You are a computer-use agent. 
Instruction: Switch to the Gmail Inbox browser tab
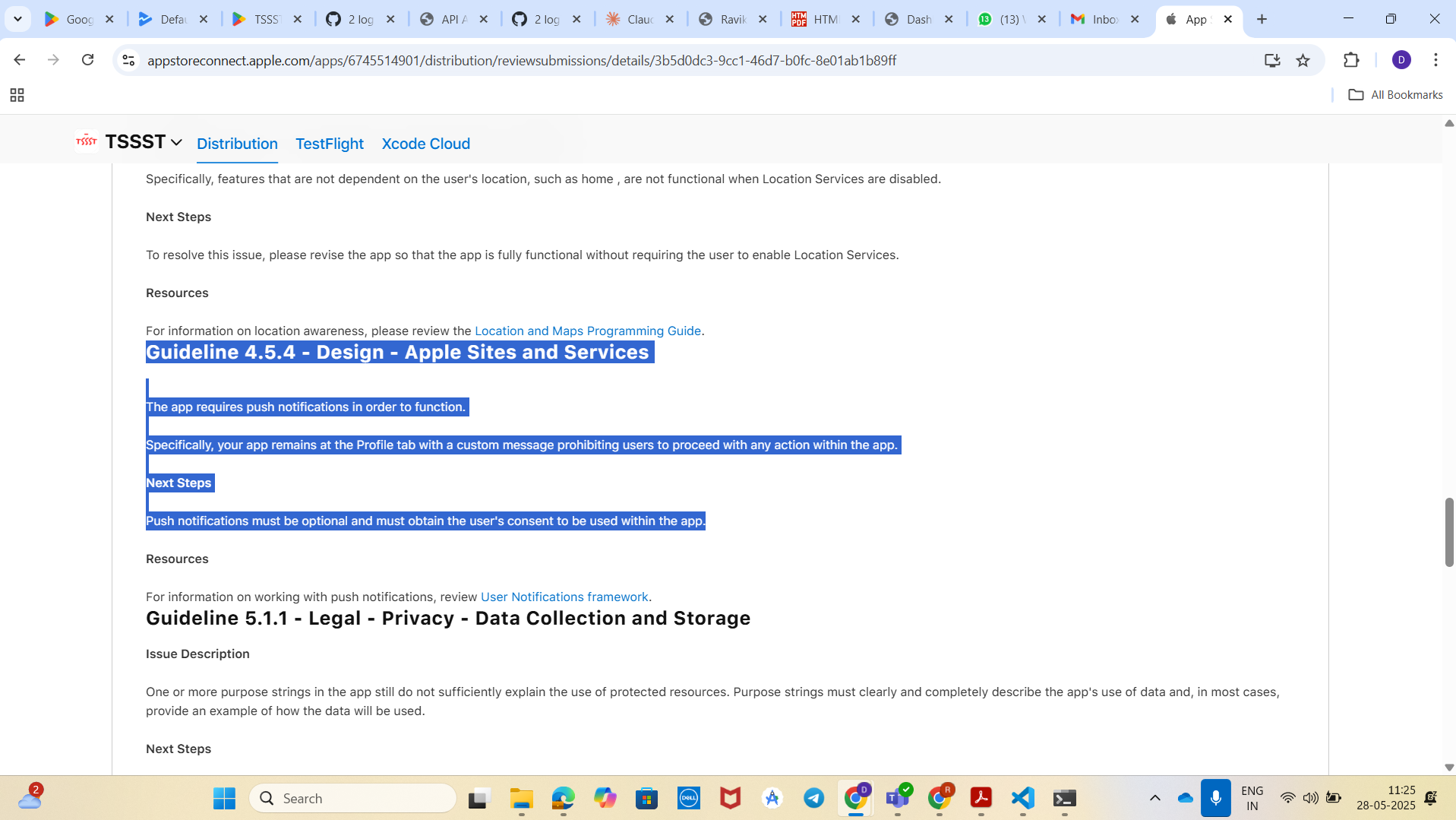[1104, 19]
